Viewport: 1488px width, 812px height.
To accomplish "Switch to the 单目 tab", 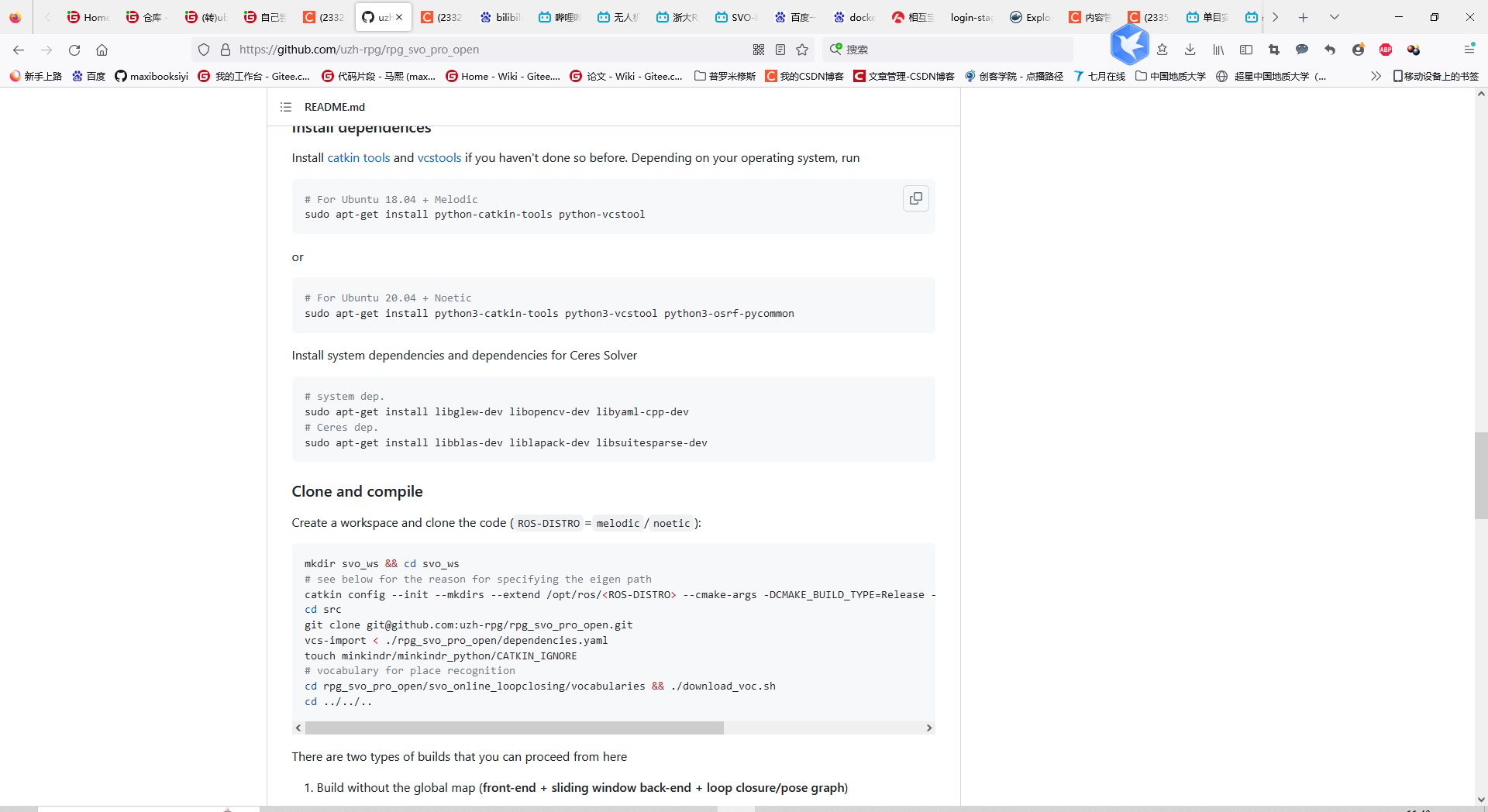I will (x=1207, y=17).
